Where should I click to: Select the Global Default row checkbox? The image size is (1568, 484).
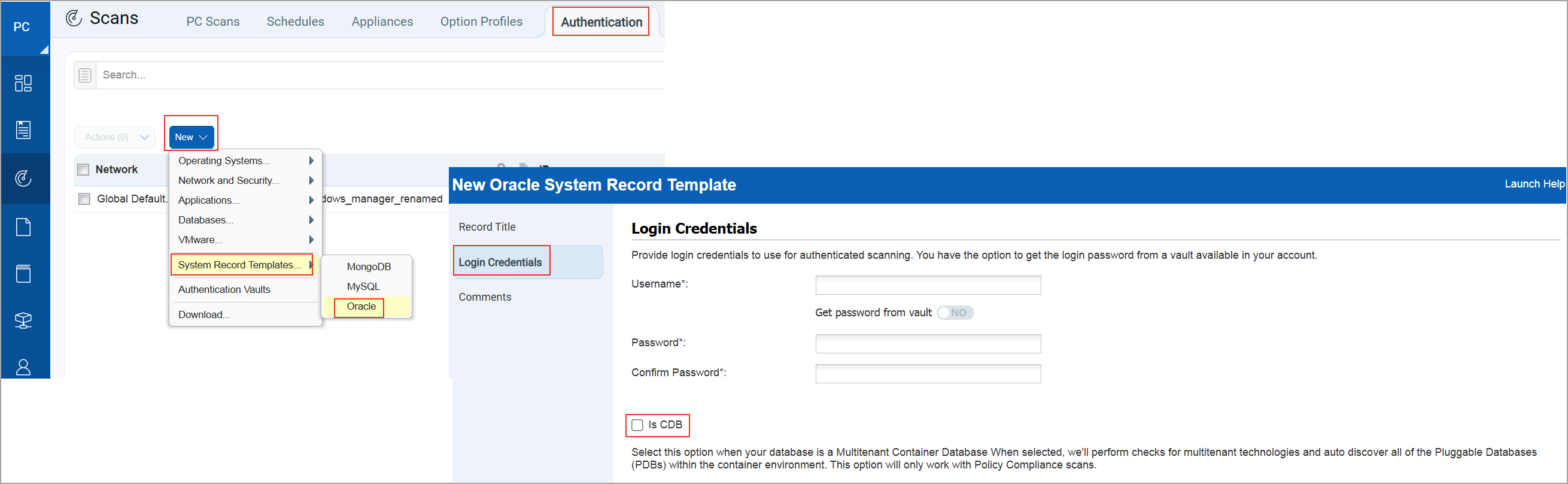[83, 198]
